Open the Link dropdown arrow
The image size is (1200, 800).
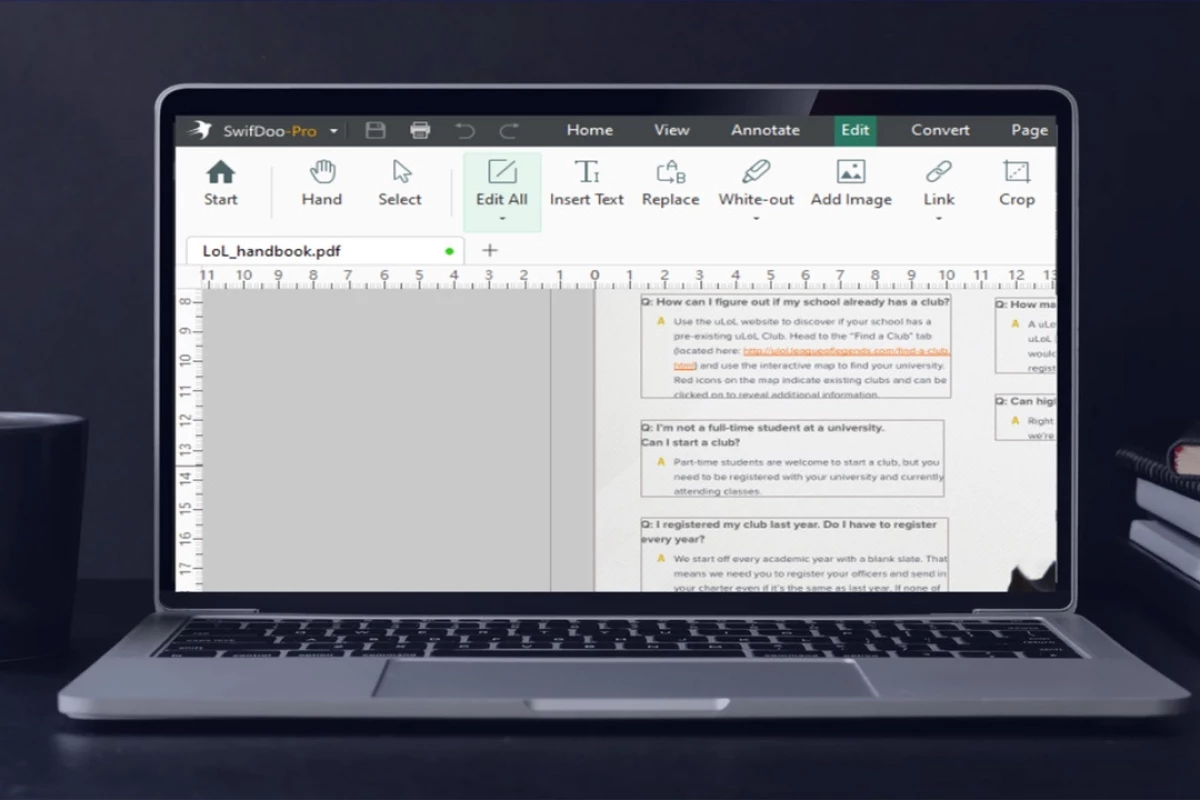(938, 218)
